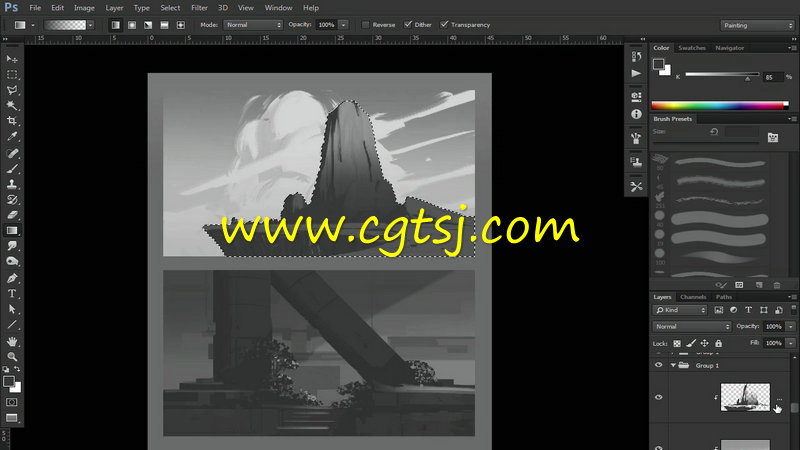
Task: Click the color spectrum ramp
Action: coord(720,106)
